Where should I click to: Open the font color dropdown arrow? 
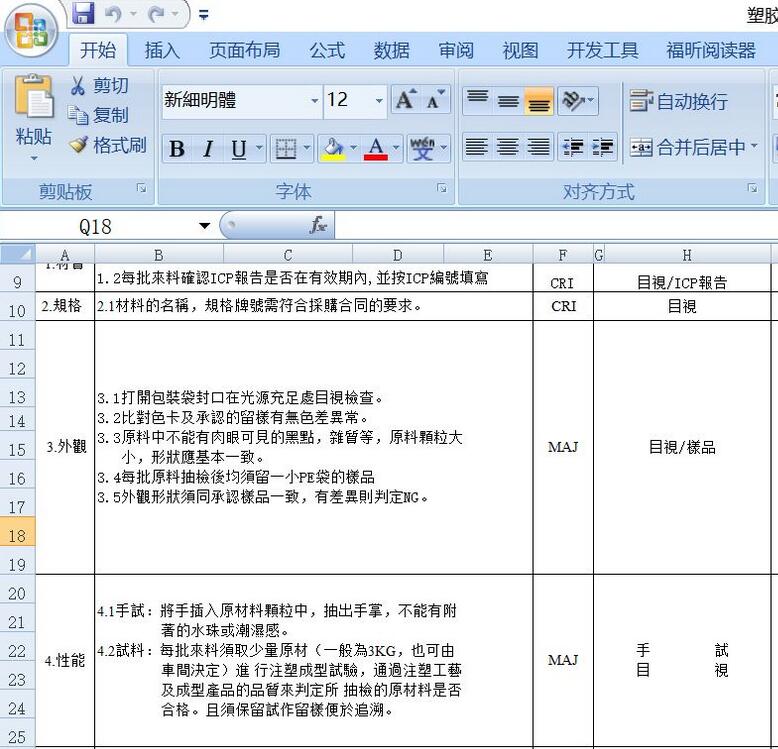coord(396,148)
